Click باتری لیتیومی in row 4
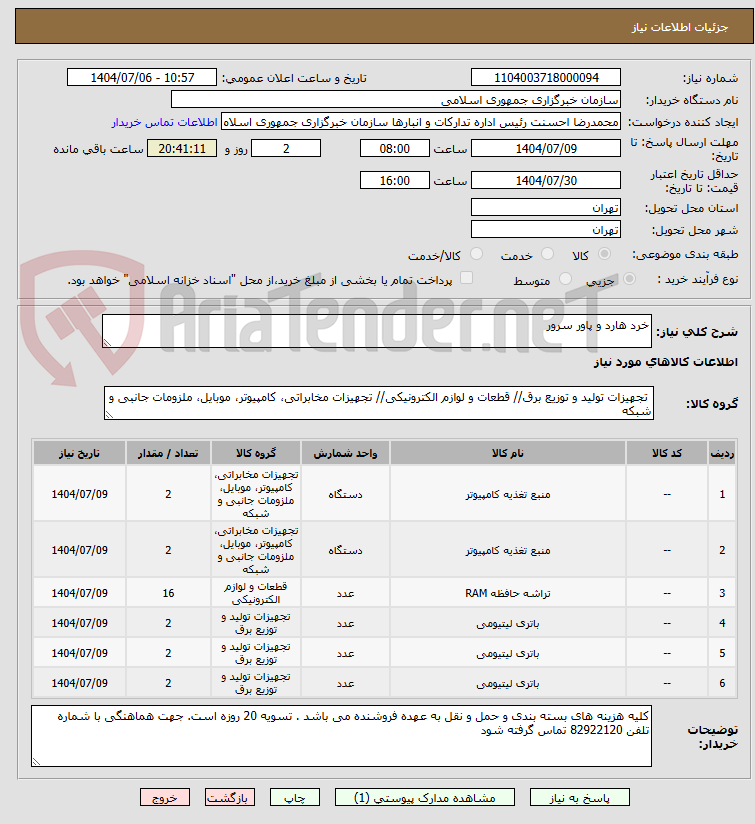The height and width of the screenshot is (824, 755). tap(508, 623)
